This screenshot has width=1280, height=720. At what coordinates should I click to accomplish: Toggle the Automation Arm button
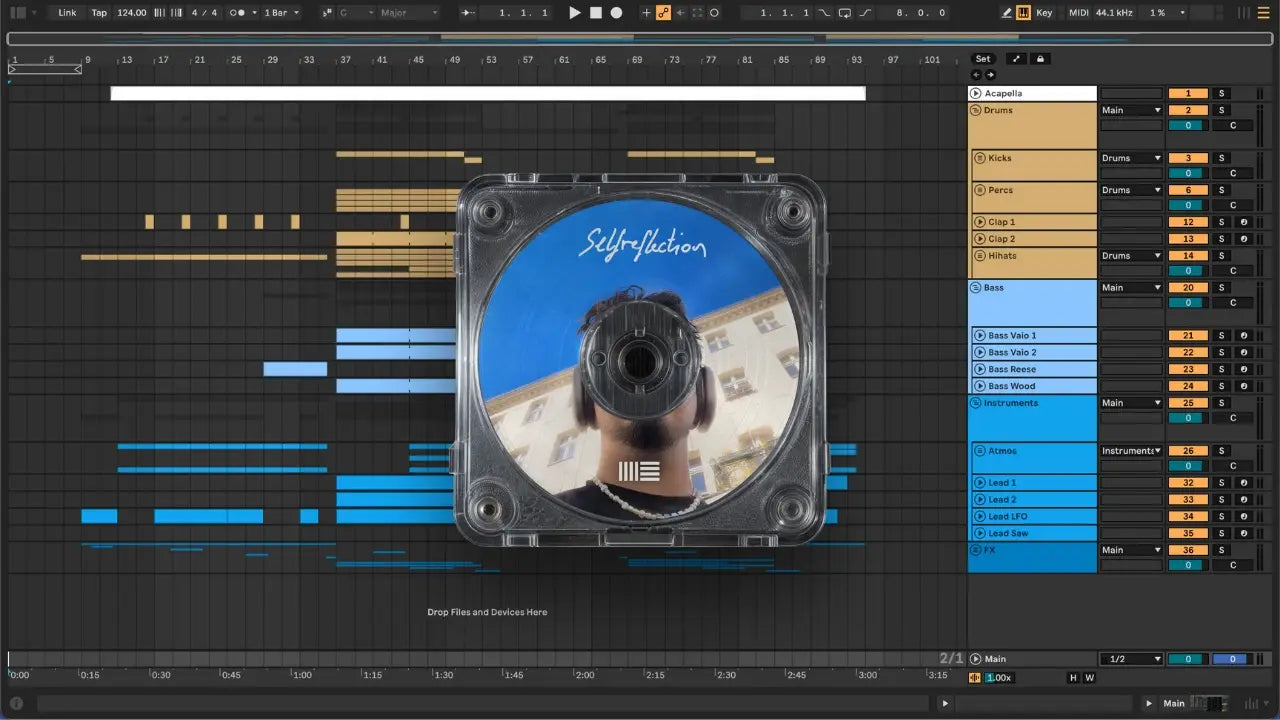(663, 13)
